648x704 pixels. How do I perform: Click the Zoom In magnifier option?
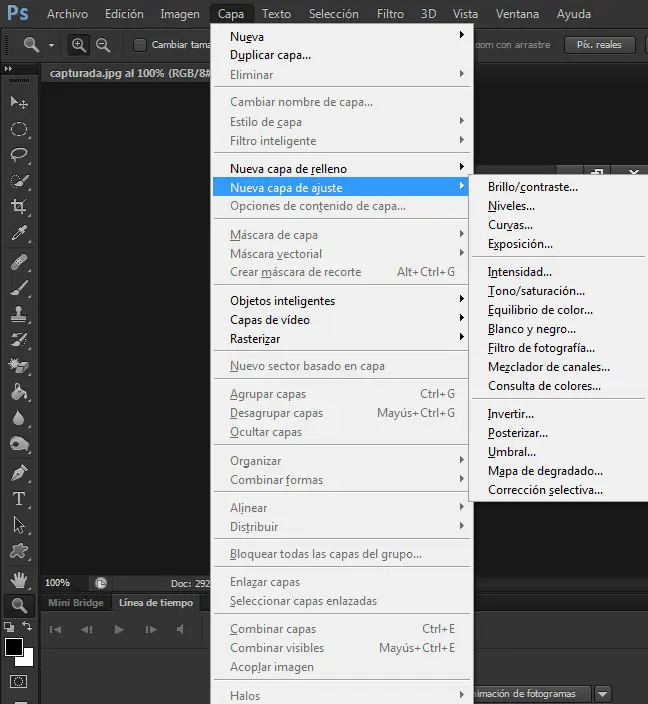[79, 45]
